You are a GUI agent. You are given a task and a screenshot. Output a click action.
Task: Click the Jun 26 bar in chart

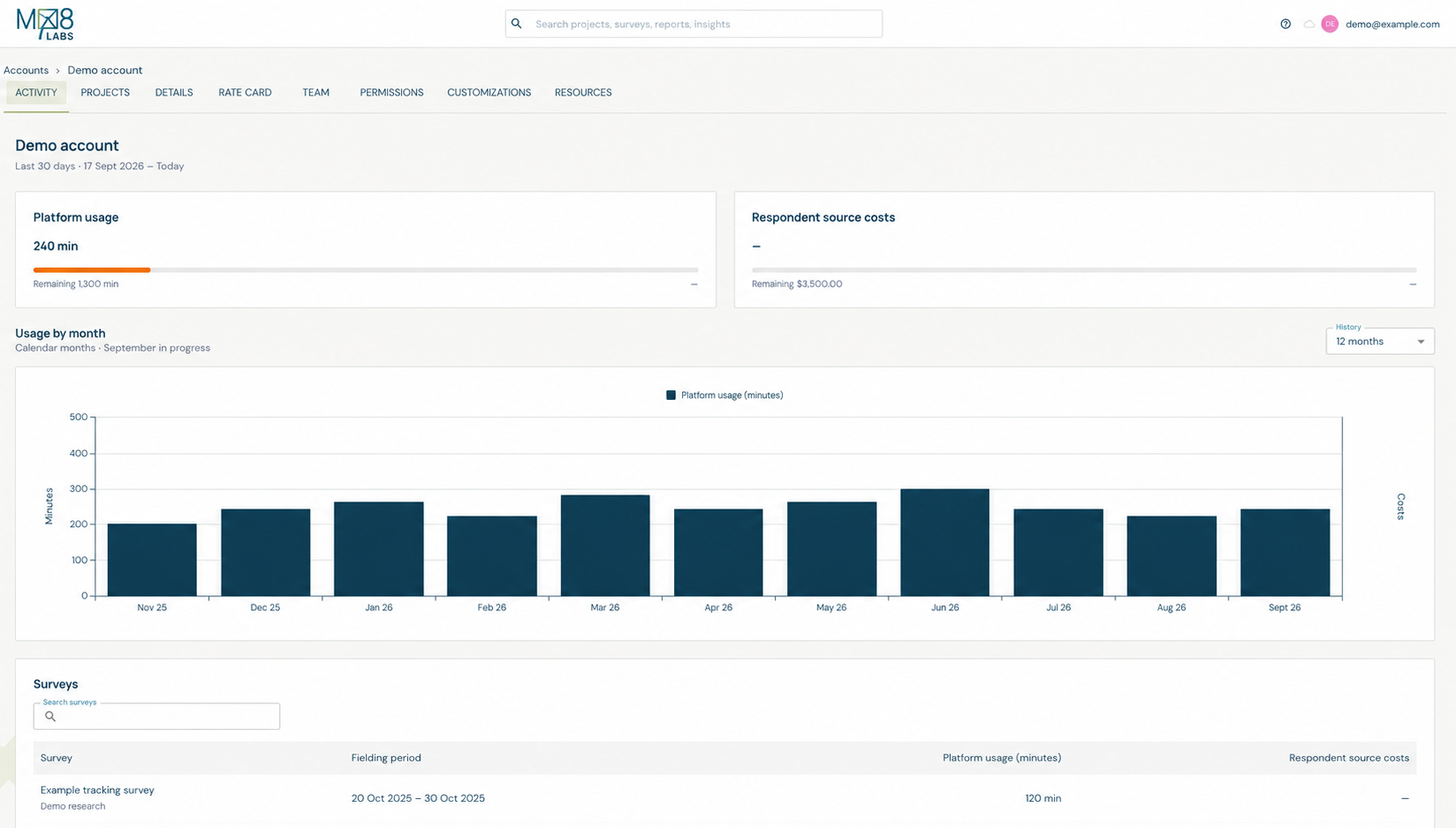[x=945, y=543]
